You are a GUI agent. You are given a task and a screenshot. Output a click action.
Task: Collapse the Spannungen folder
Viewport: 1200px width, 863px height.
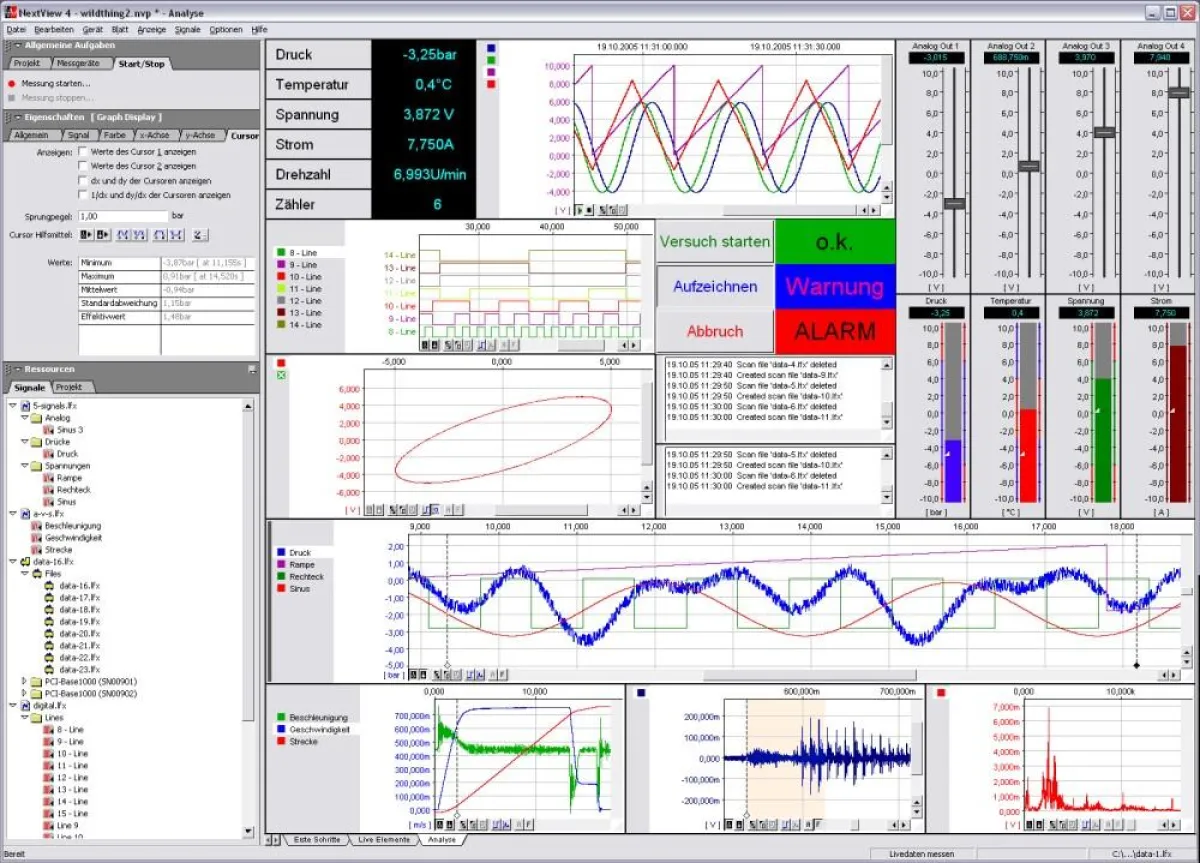(24, 466)
